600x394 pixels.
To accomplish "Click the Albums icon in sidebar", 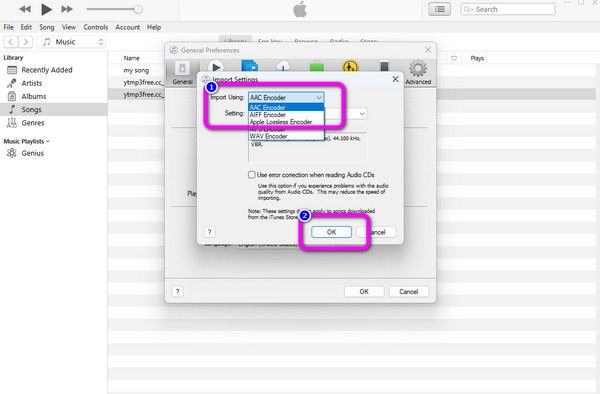I will tap(12, 96).
